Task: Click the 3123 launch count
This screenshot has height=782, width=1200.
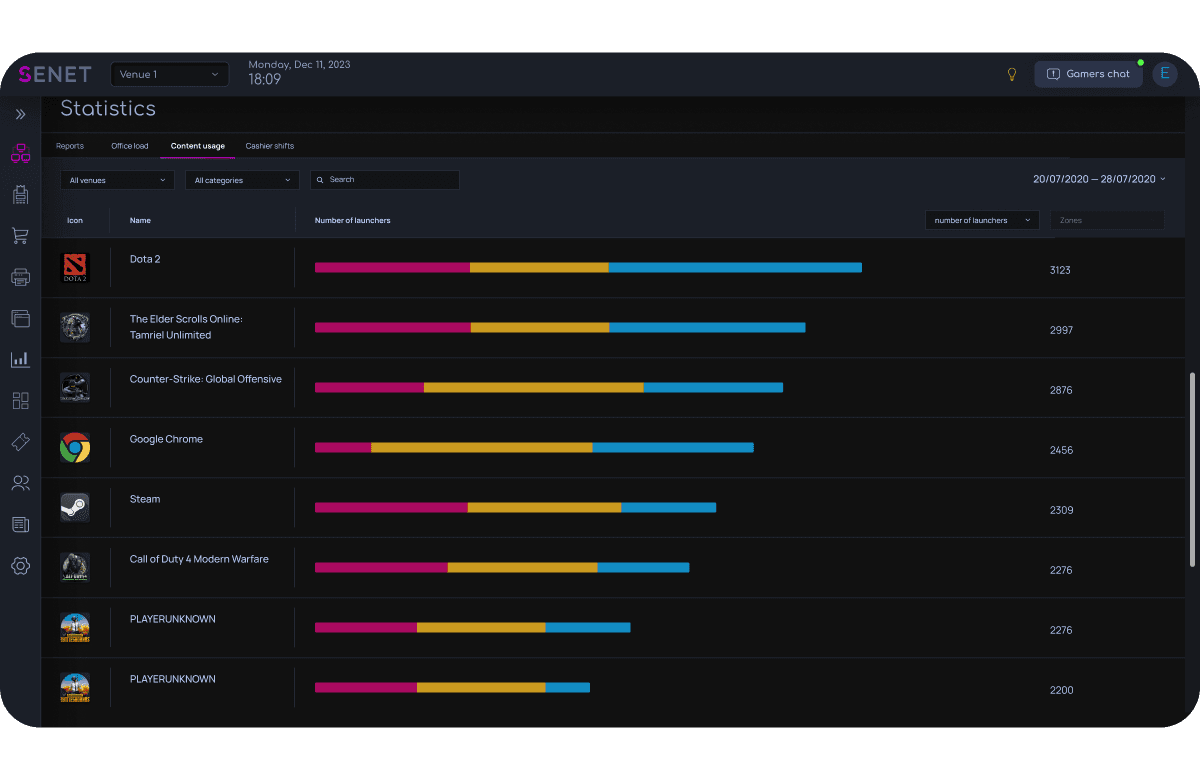Action: (1061, 270)
